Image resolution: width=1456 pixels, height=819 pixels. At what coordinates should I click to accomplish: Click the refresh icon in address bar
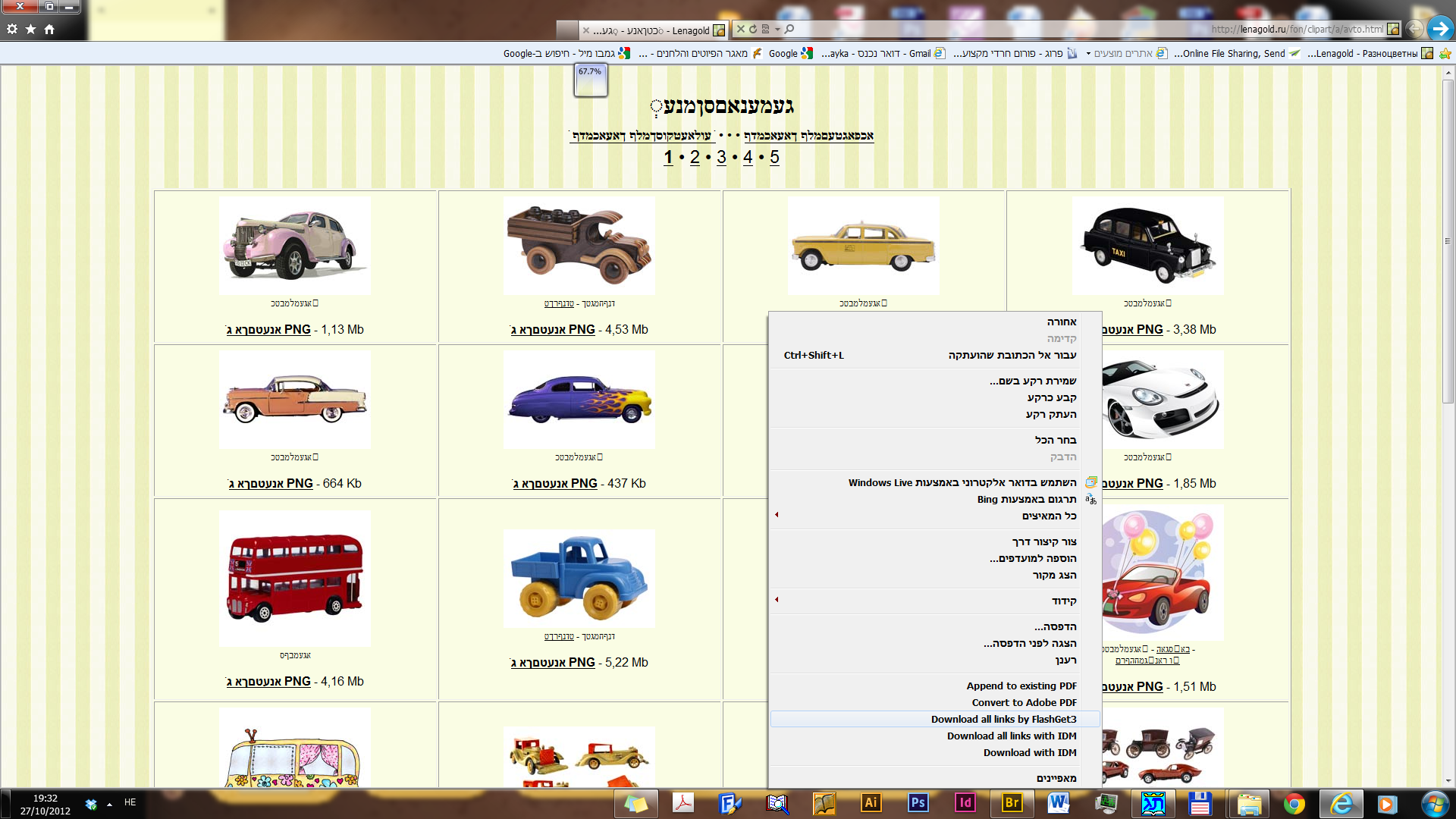pyautogui.click(x=753, y=29)
